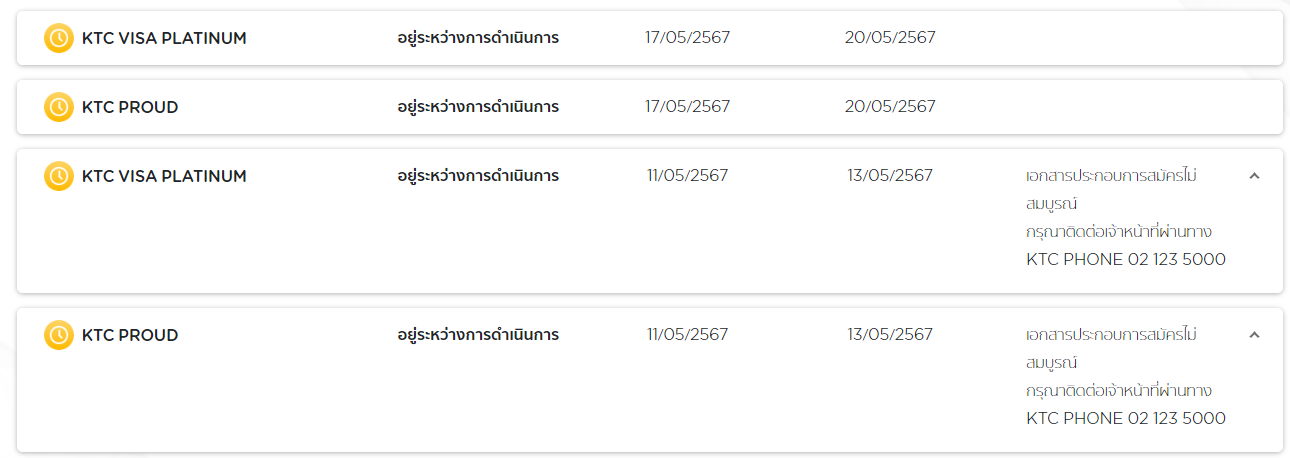This screenshot has width=1290, height=458.
Task: Select the KTC VISA PLATINUM name in the 17/05/2567 row
Action: [164, 38]
